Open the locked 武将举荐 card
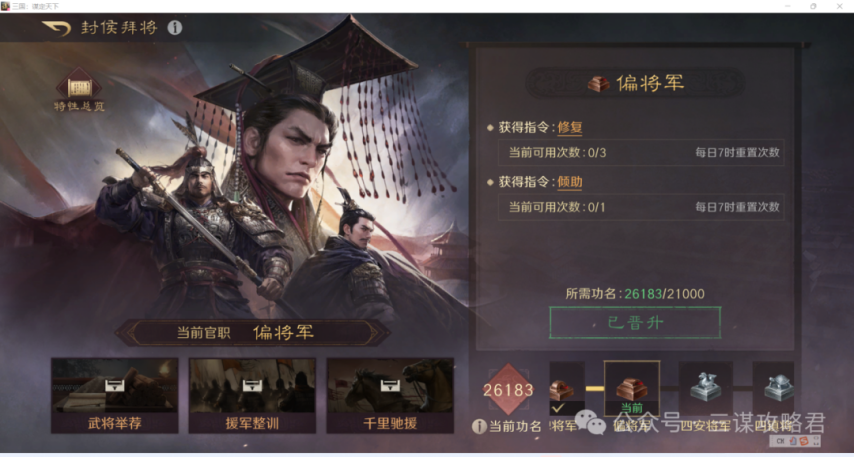854x457 pixels. click(x=114, y=395)
